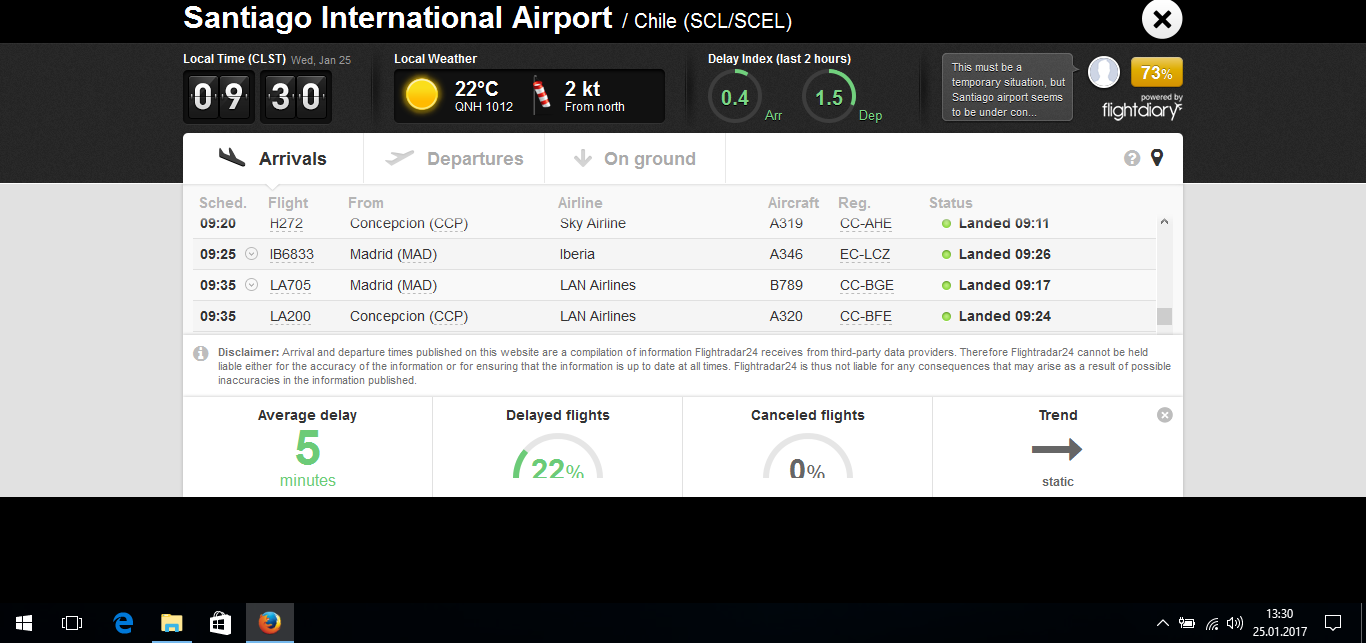Open registration CC-BGE link
This screenshot has height=643, width=1366.
click(867, 285)
